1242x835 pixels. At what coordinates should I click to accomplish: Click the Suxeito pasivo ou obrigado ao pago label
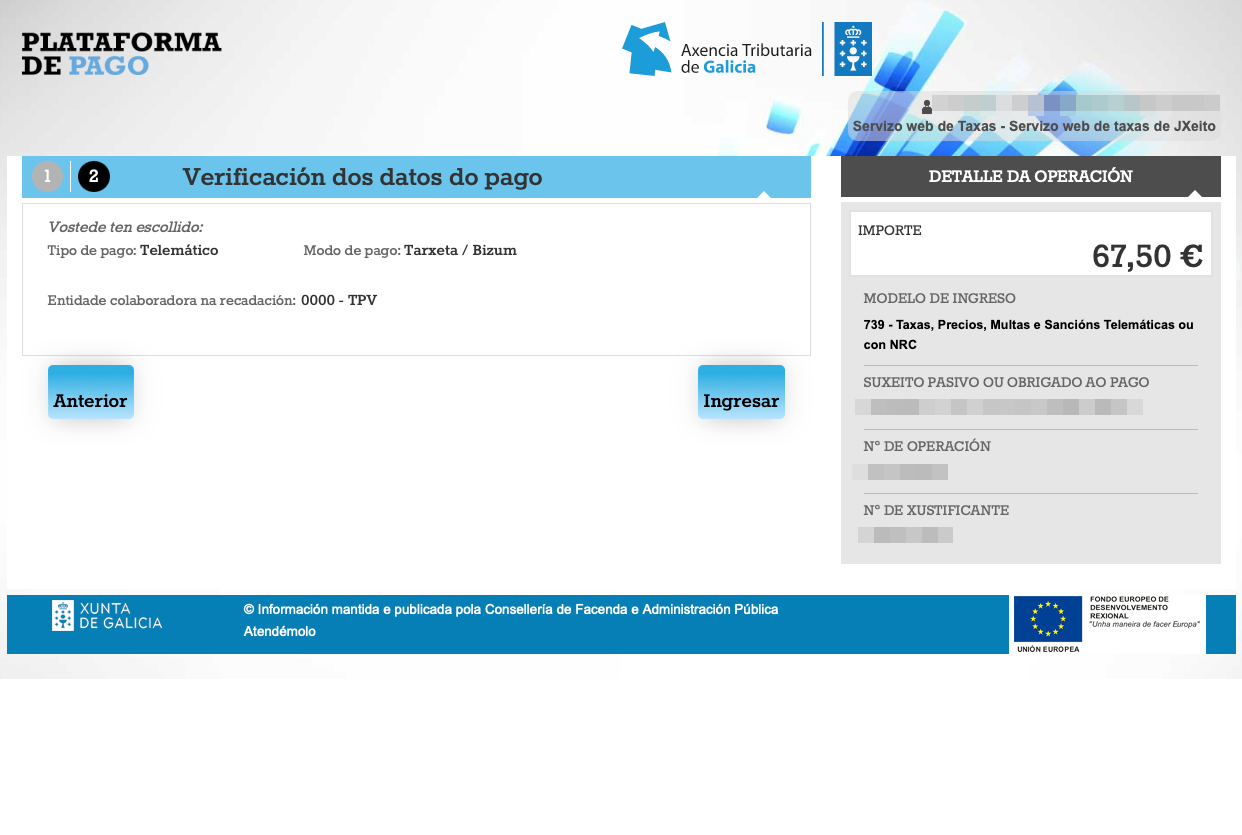[1006, 383]
